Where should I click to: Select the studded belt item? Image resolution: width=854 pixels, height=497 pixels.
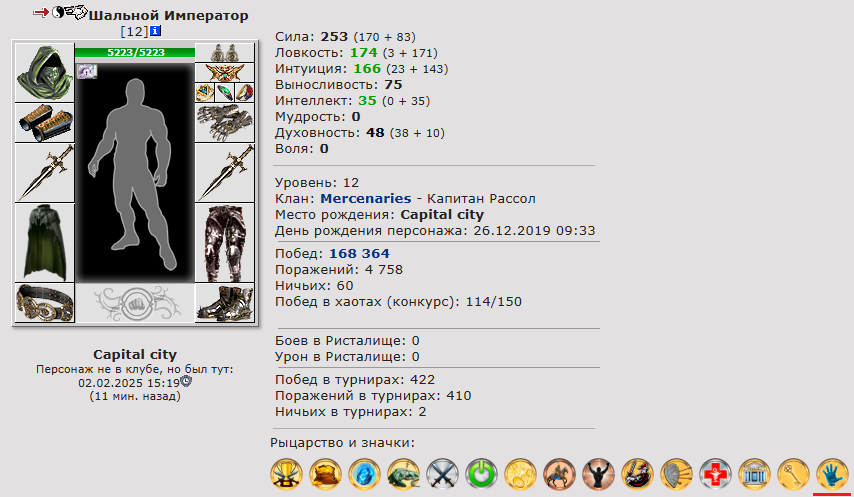(45, 303)
